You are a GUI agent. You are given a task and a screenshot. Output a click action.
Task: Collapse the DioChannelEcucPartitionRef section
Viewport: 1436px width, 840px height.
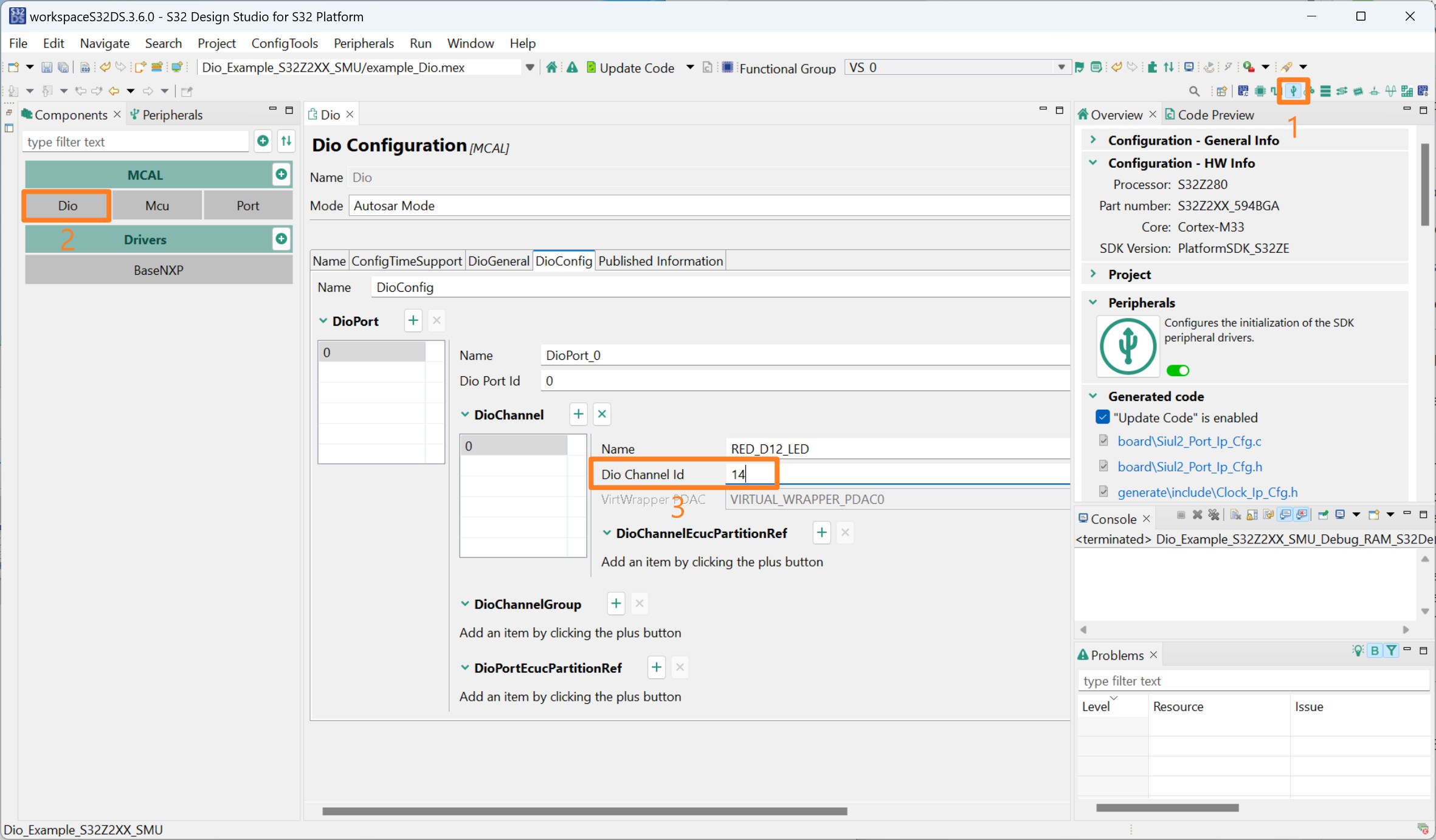point(606,533)
